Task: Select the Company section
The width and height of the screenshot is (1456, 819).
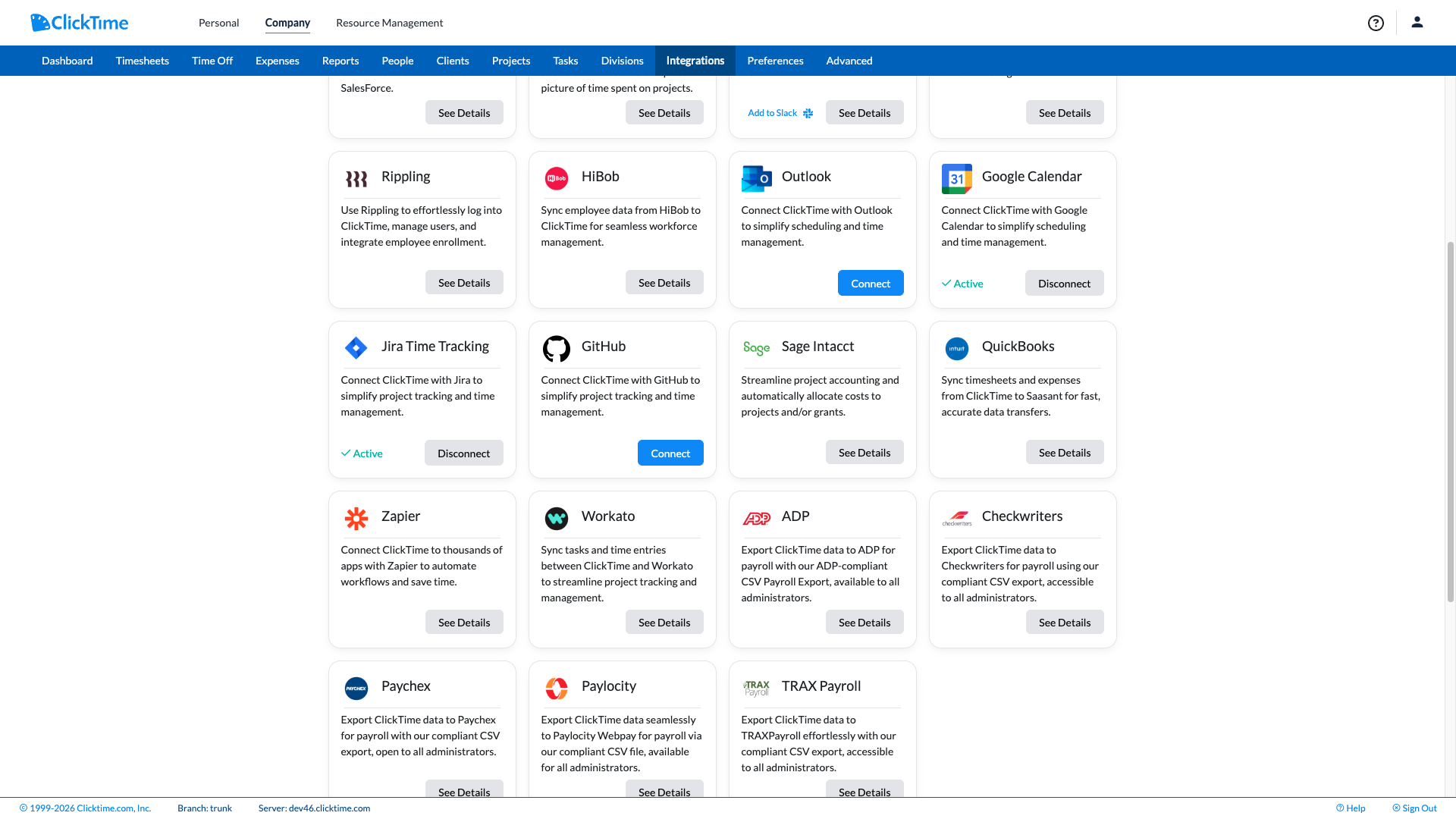Action: coord(287,23)
